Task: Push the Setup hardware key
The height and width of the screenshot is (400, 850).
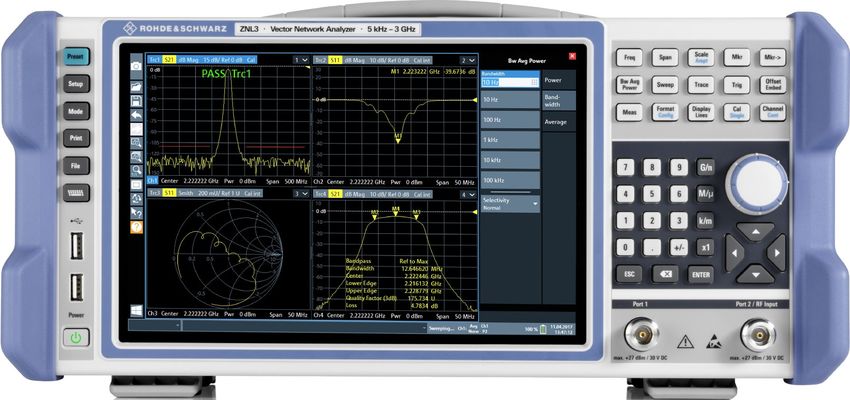Action: [x=76, y=84]
